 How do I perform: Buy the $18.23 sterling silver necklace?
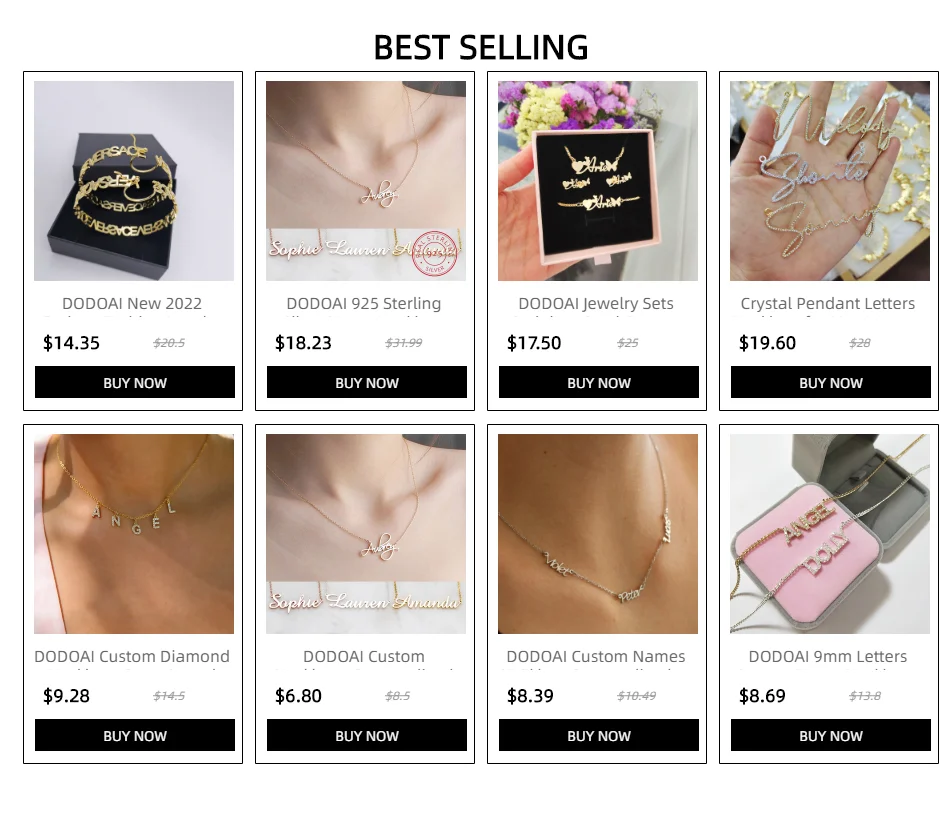(367, 382)
